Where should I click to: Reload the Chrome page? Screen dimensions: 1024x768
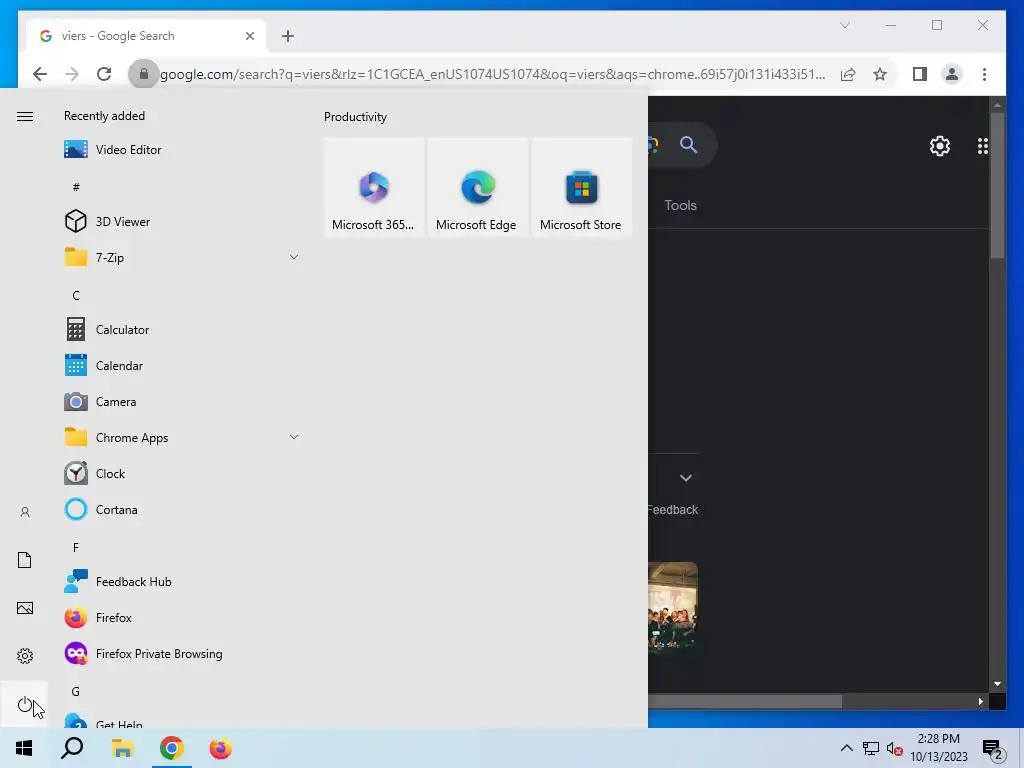click(x=104, y=74)
